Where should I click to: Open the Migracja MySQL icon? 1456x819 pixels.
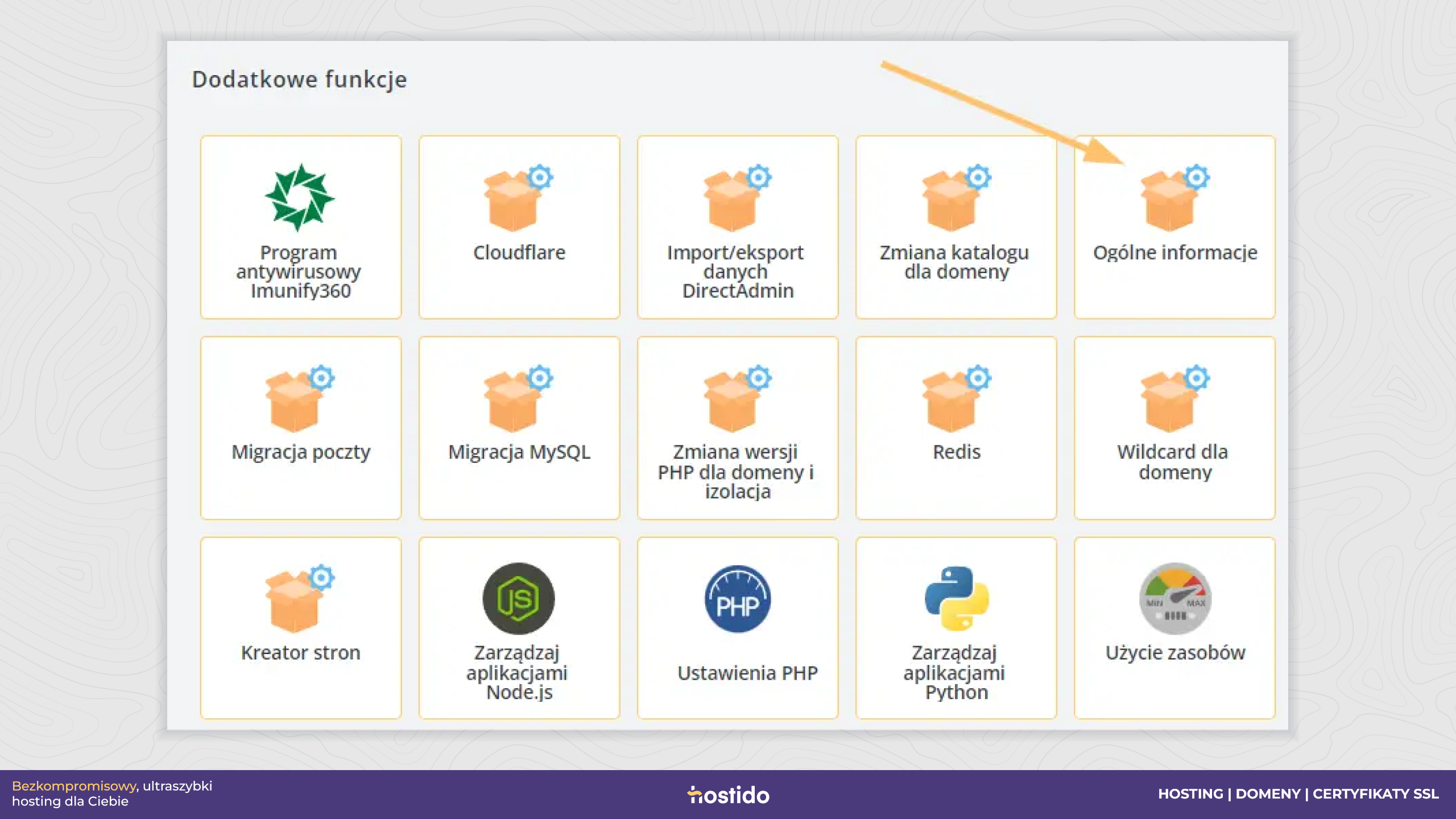(x=518, y=398)
